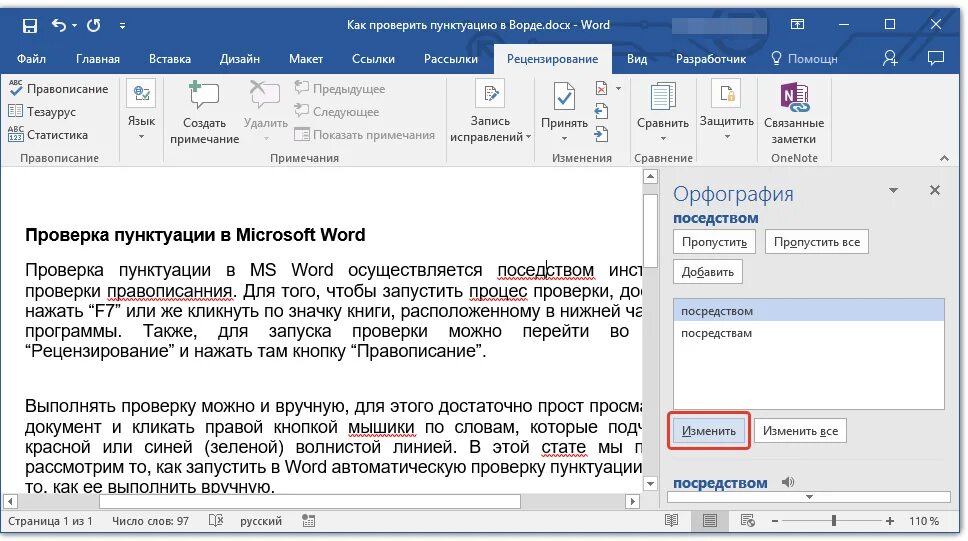968x541 pixels.
Task: Customize Quick Access Toolbar dropdown
Action: (x=122, y=25)
